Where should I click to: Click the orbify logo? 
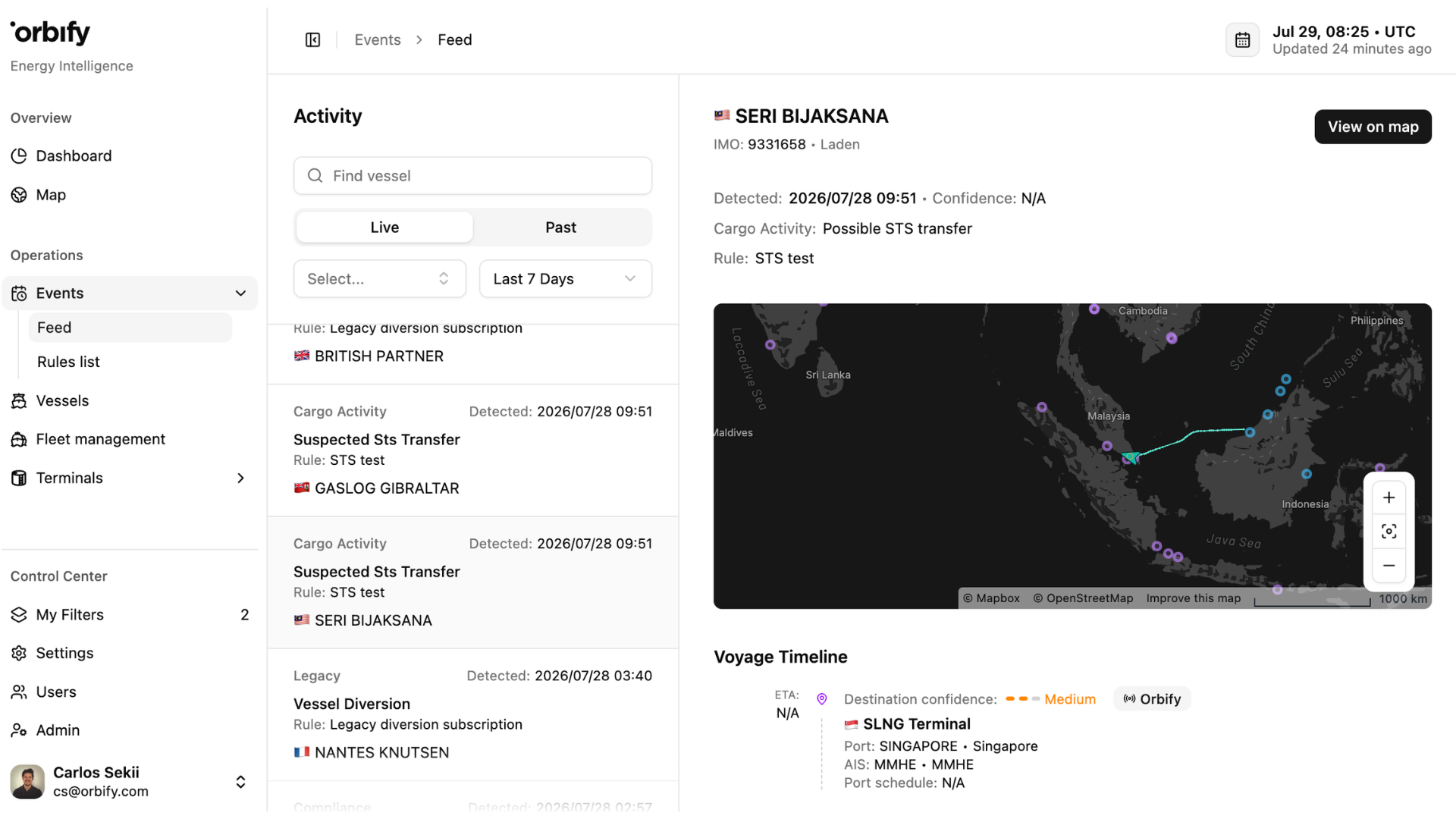(x=50, y=32)
